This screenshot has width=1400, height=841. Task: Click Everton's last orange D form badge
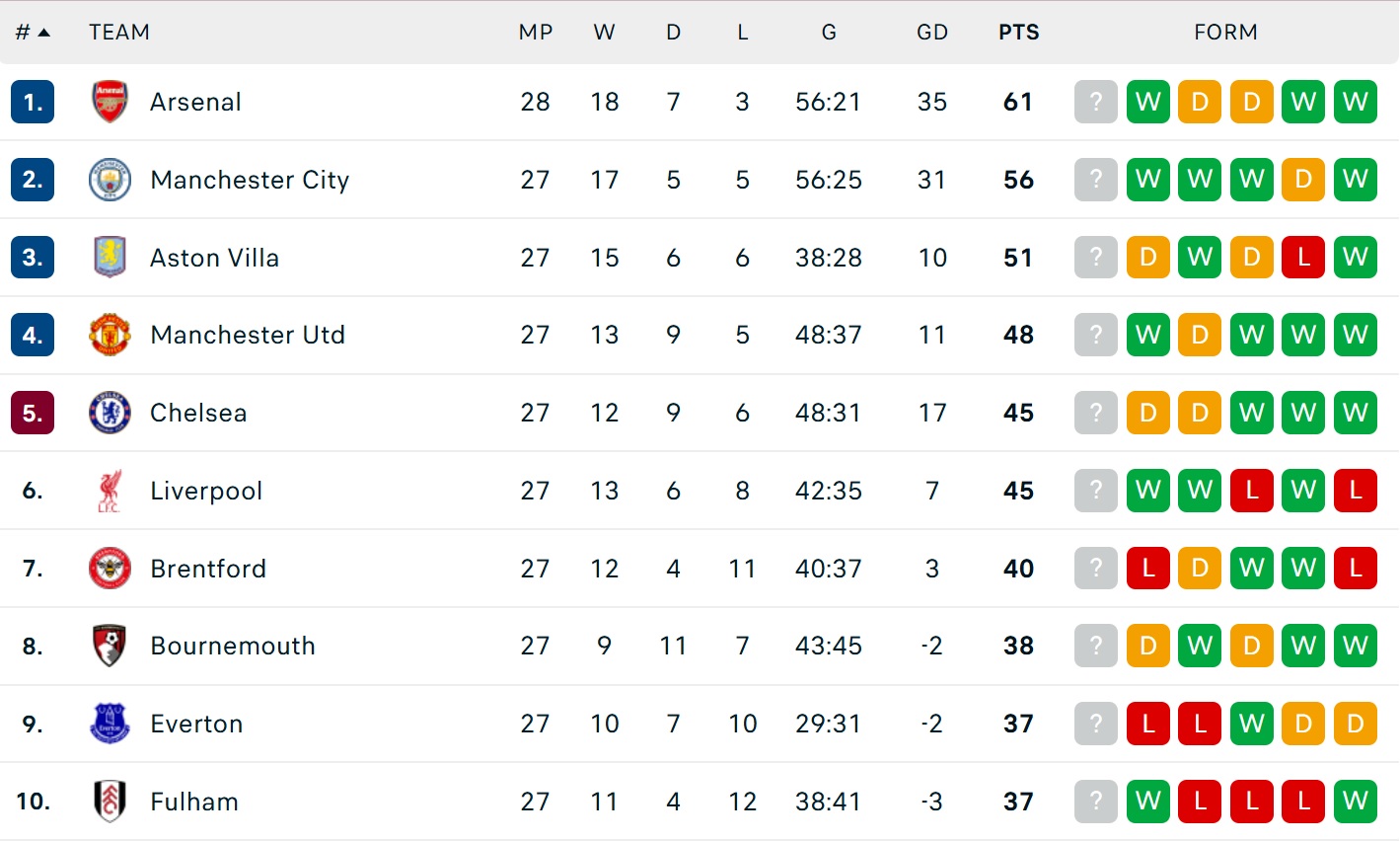click(x=1355, y=724)
